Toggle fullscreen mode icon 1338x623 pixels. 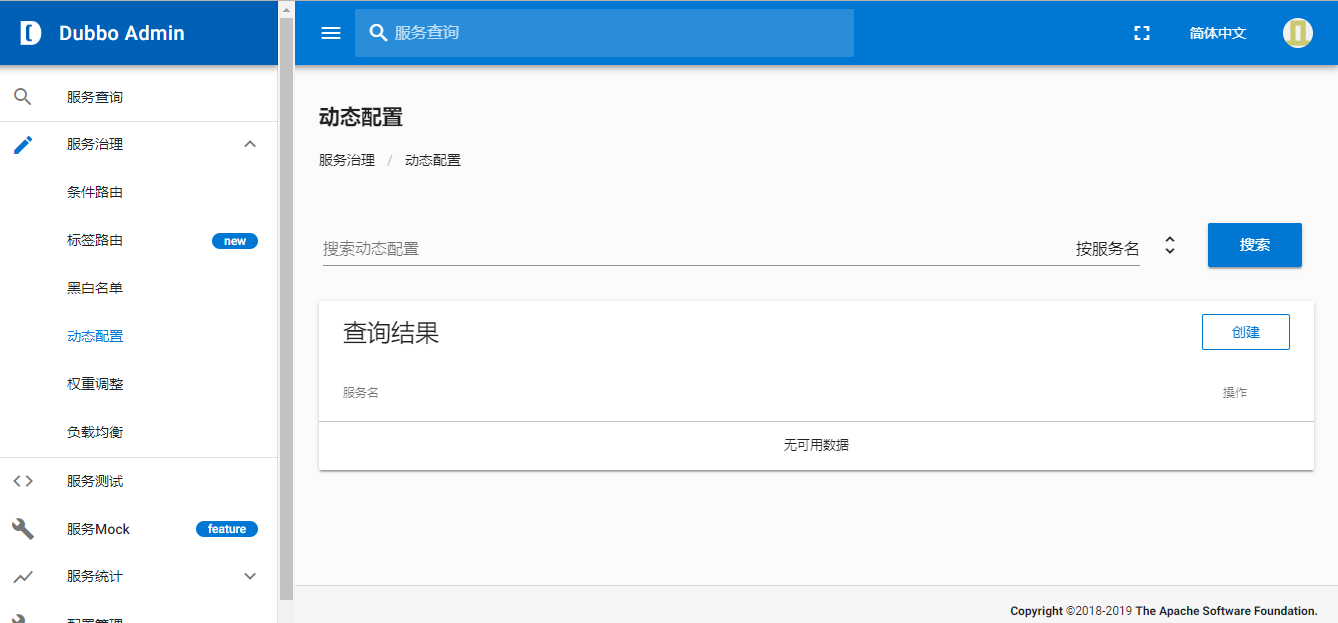pyautogui.click(x=1142, y=33)
